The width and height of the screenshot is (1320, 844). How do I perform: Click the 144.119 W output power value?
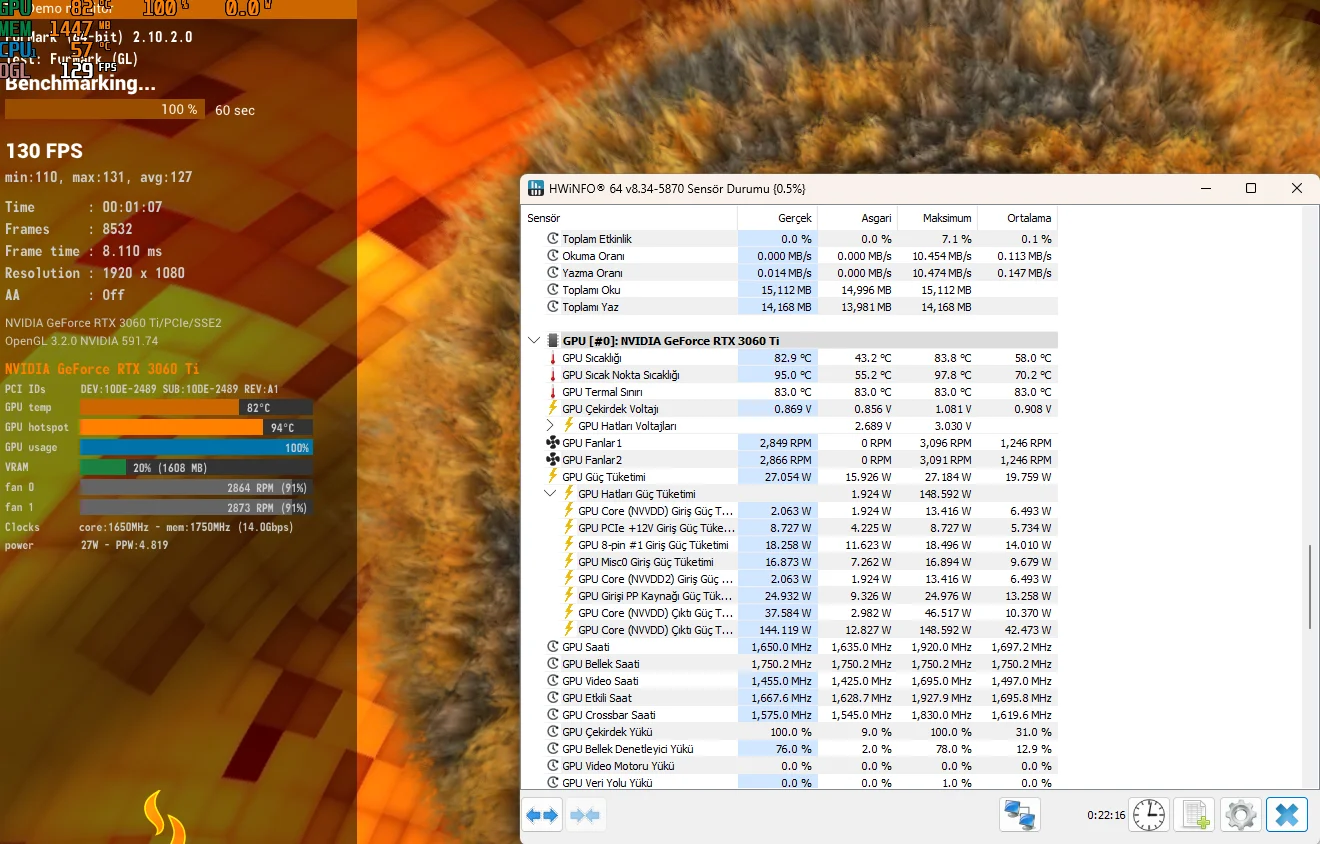tap(785, 630)
